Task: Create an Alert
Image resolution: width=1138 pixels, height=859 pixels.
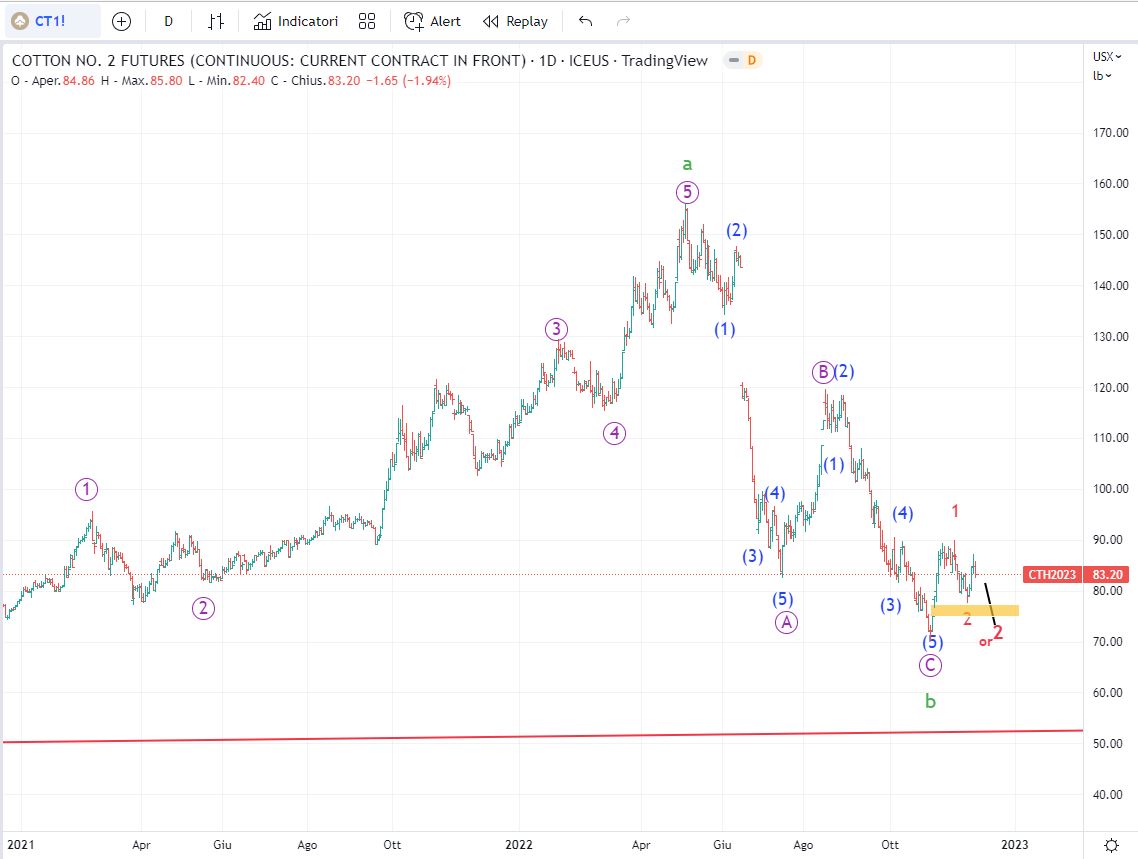Action: pyautogui.click(x=432, y=22)
